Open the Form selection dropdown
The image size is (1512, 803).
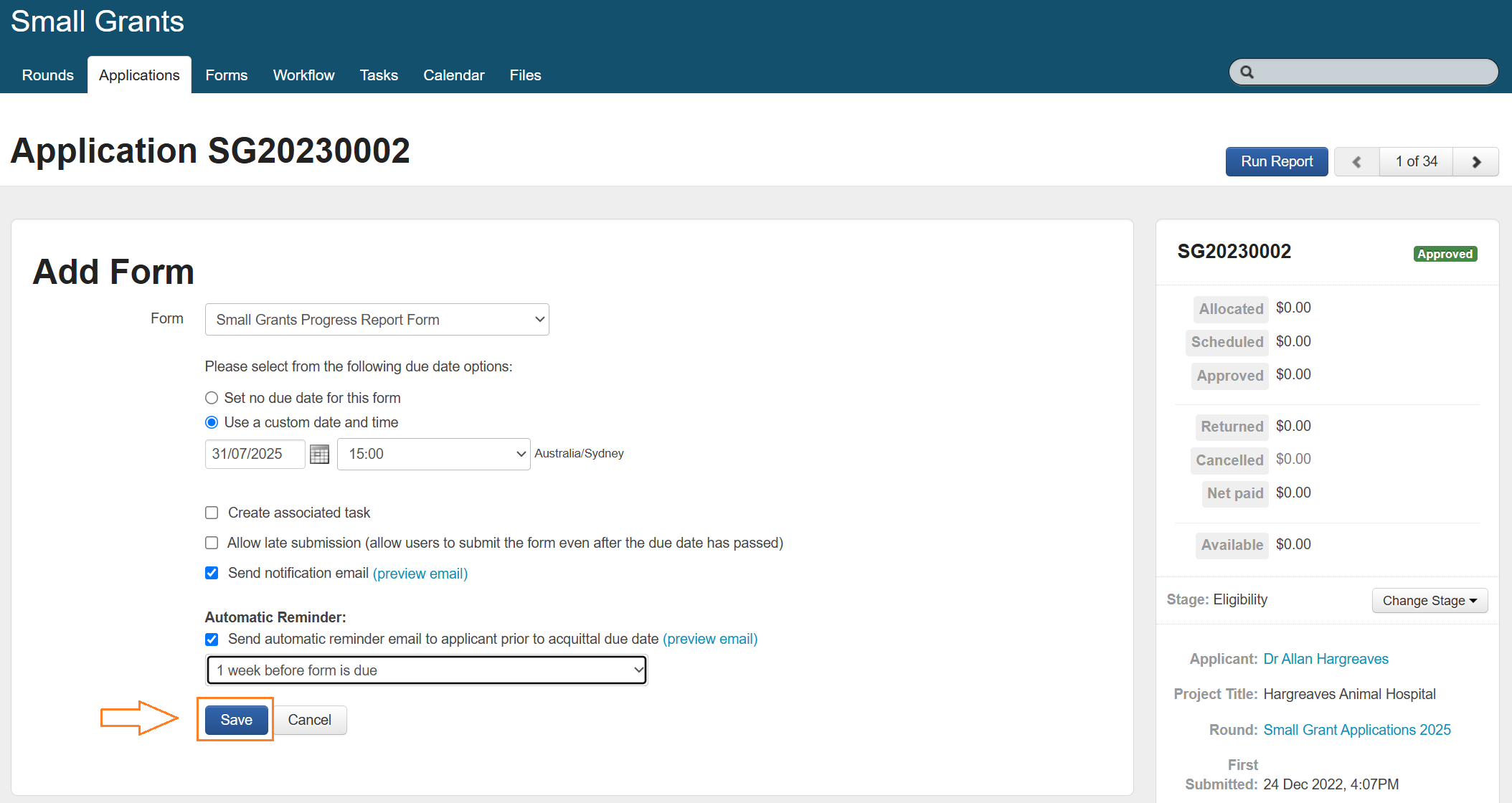coord(377,320)
